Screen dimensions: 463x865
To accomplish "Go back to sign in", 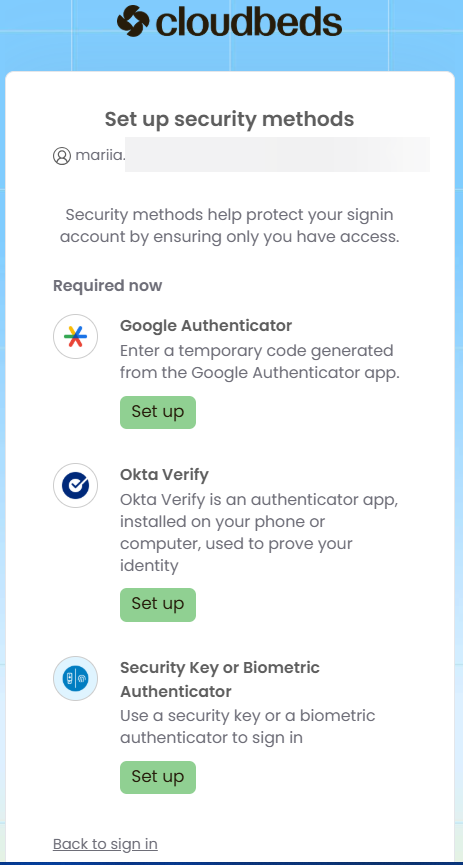I will tap(105, 844).
